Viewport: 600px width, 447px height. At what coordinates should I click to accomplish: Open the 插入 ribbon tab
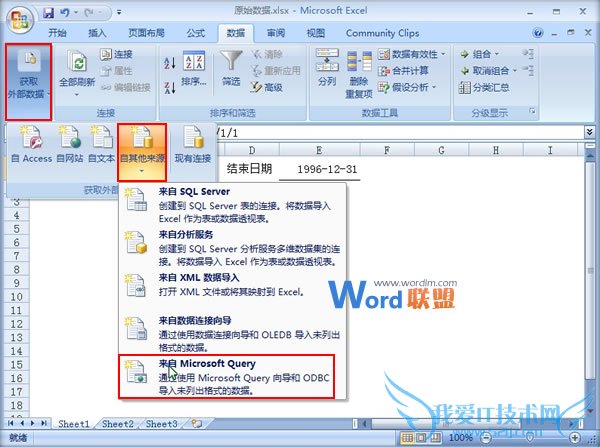click(x=97, y=33)
